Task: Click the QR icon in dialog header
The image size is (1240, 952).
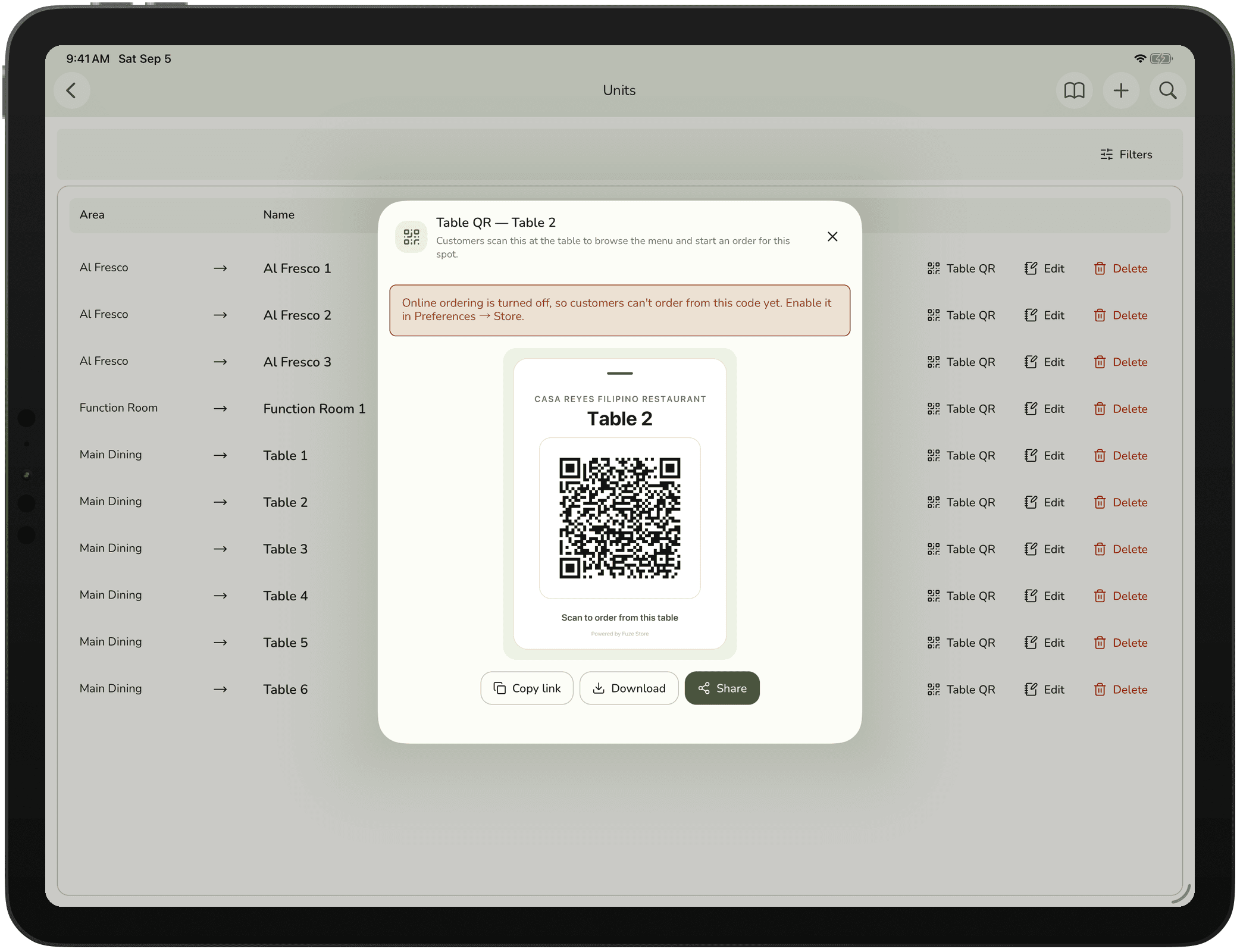Action: pos(411,237)
